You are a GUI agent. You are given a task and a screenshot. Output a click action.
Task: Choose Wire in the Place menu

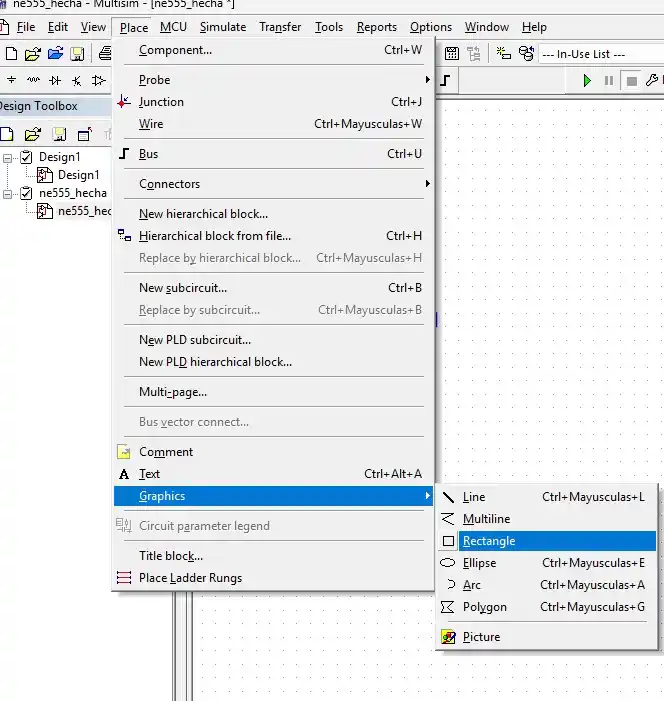tap(273, 124)
